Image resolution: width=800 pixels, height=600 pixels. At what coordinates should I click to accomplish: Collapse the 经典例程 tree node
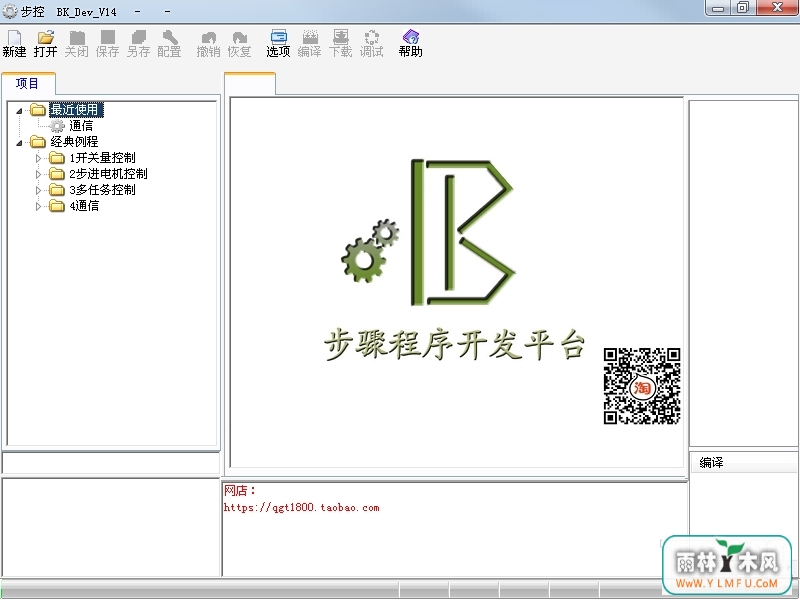pos(19,143)
